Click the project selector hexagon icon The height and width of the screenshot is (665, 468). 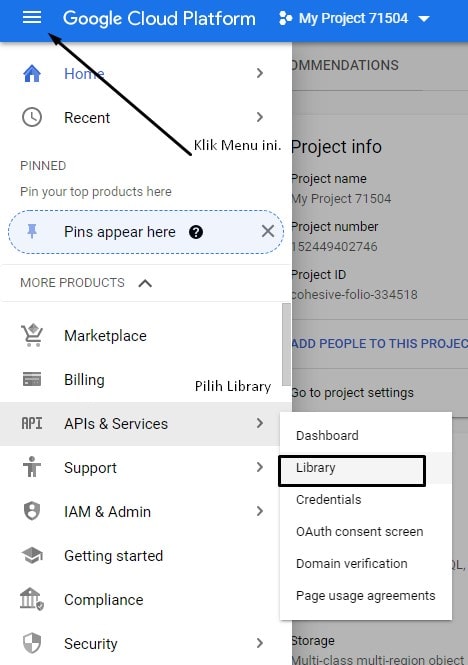pyautogui.click(x=285, y=18)
